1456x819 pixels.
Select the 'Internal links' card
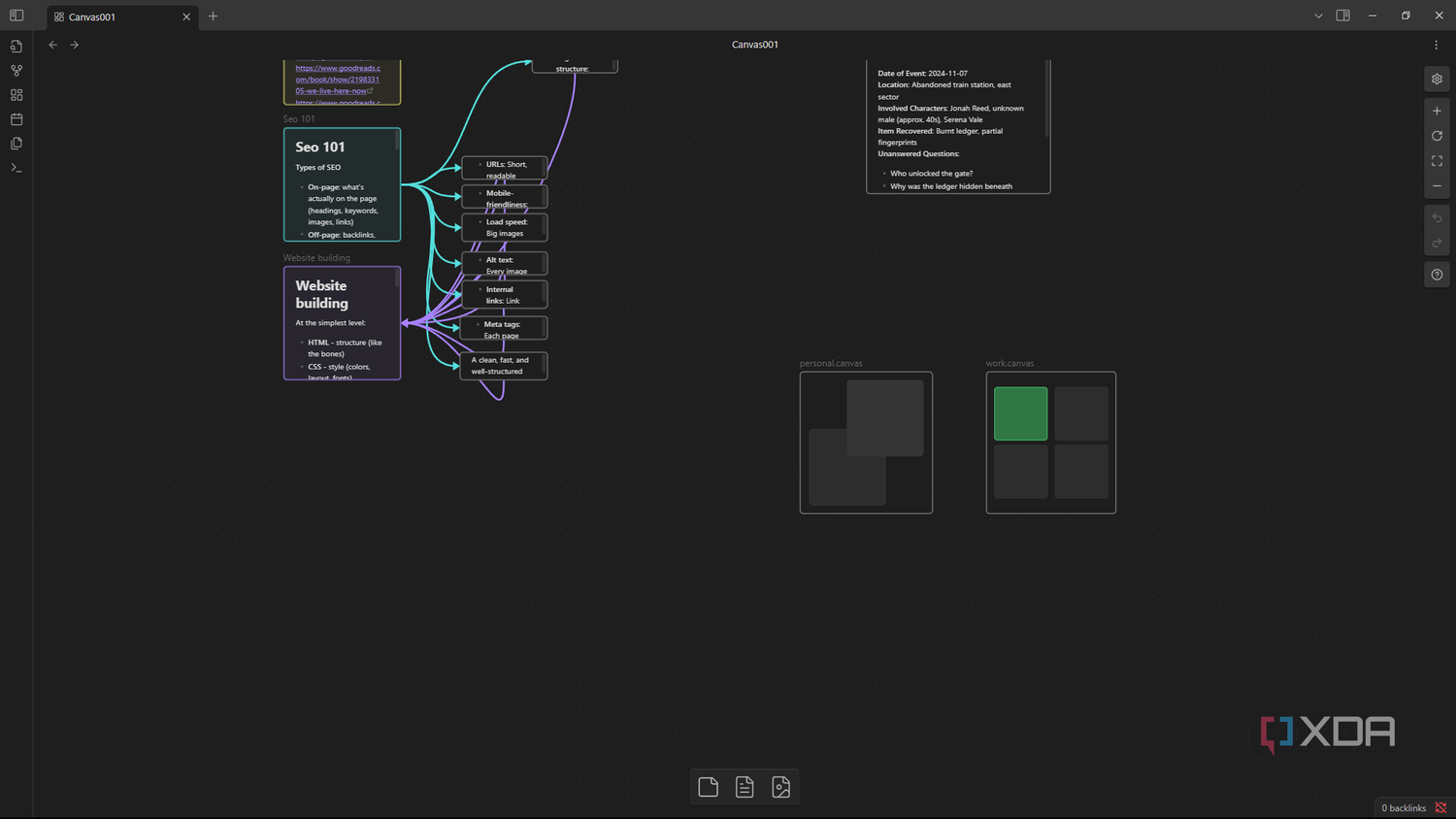click(x=504, y=294)
